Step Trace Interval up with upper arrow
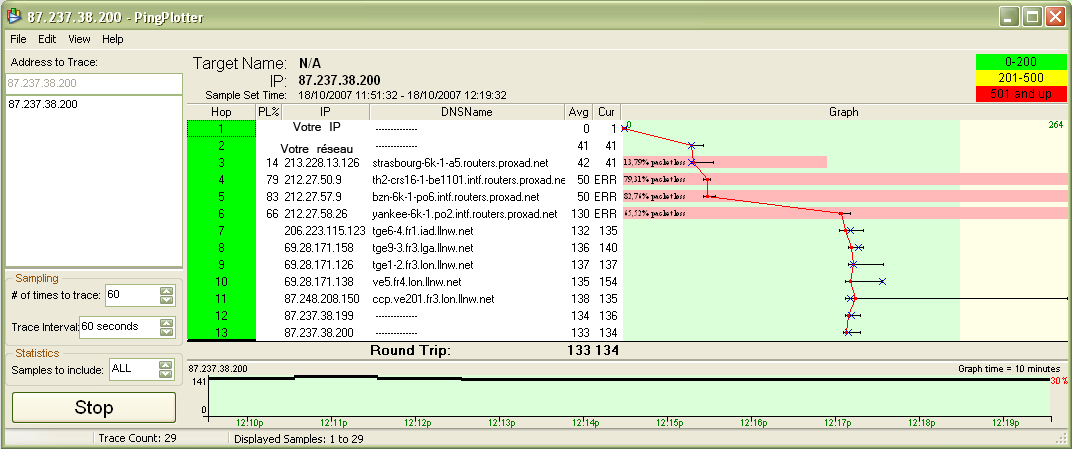1072x449 pixels. [166, 322]
